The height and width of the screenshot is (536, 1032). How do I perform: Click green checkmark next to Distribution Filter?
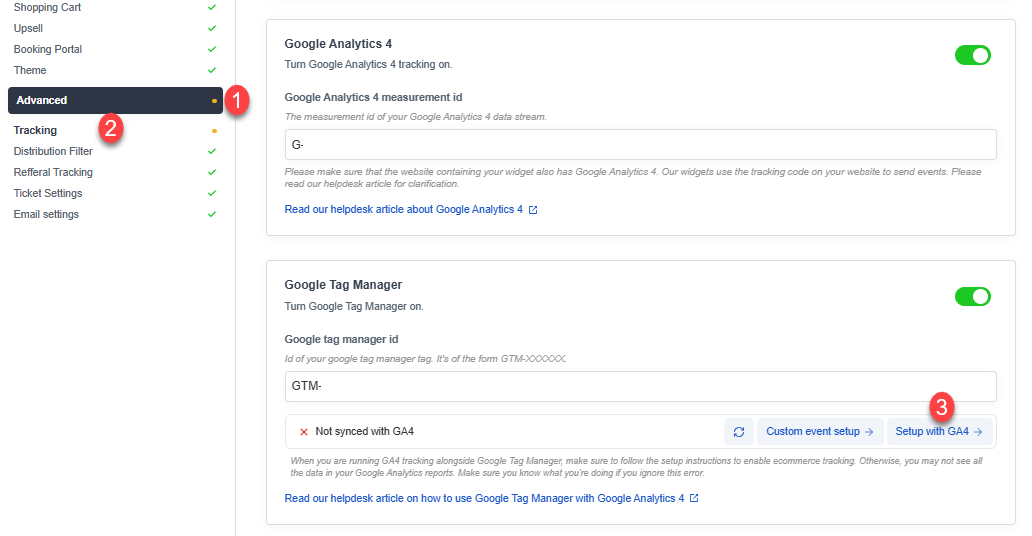(212, 151)
